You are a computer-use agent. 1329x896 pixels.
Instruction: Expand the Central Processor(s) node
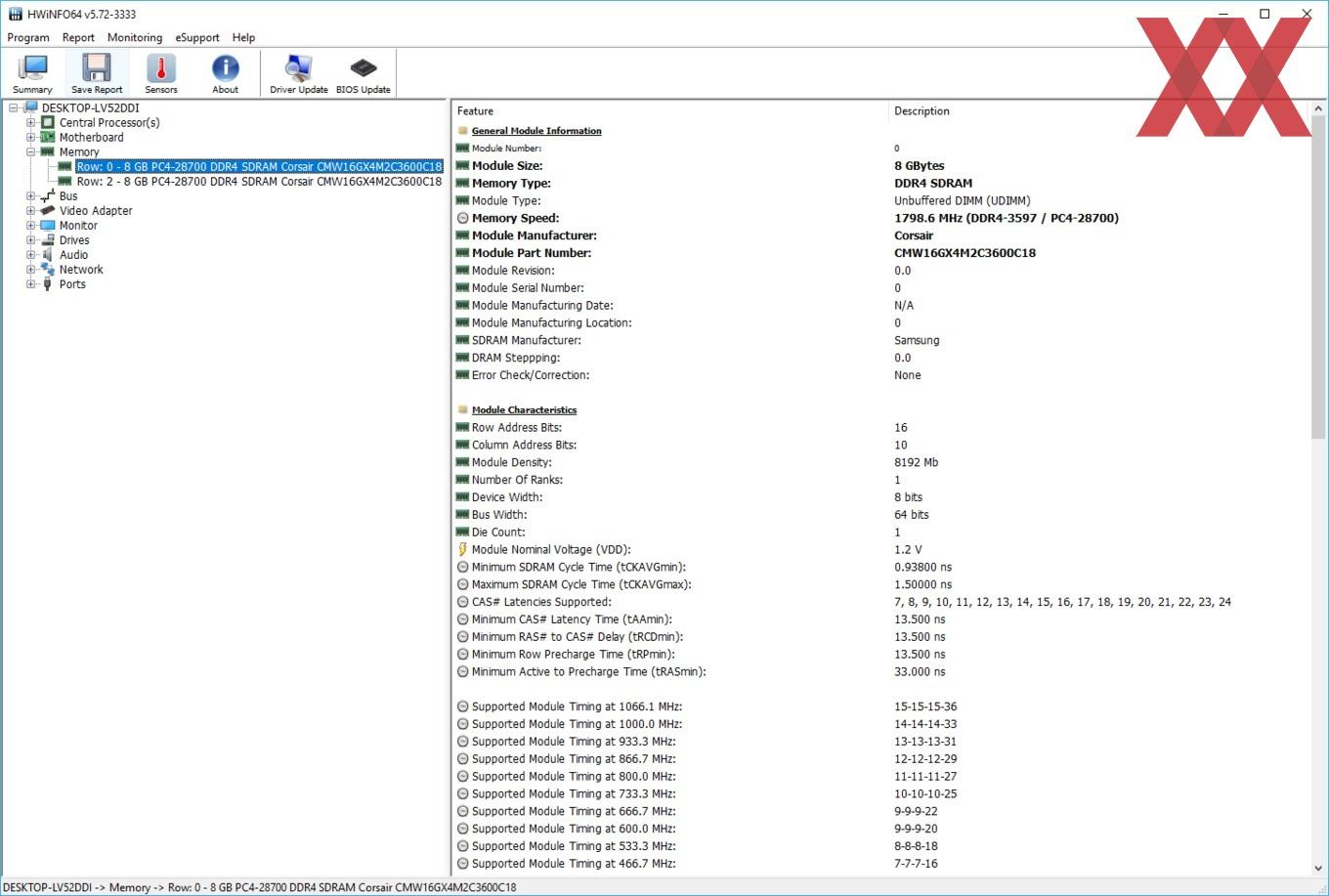click(x=31, y=122)
